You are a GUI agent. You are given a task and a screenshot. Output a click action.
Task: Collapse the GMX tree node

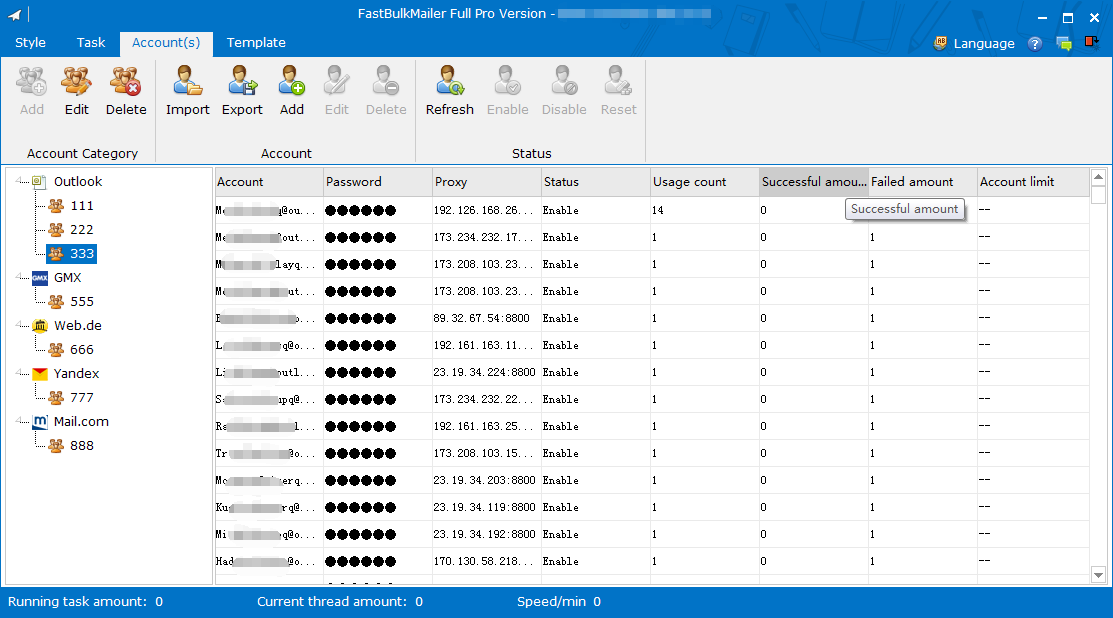tap(20, 278)
